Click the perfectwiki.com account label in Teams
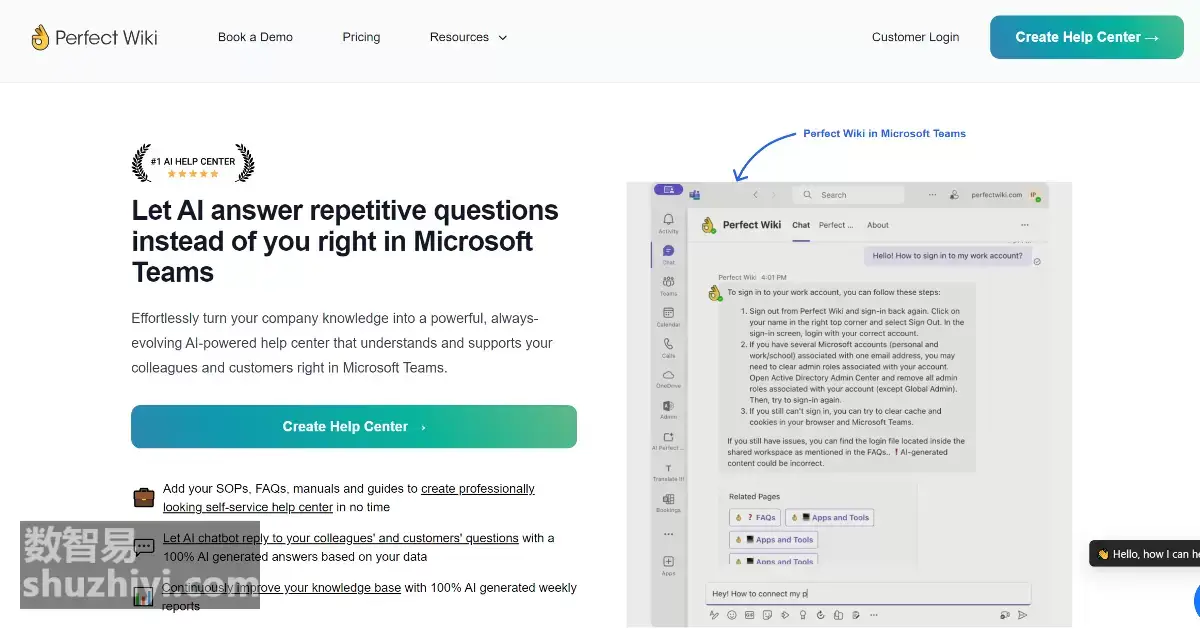The height and width of the screenshot is (630, 1200). click(x=996, y=195)
